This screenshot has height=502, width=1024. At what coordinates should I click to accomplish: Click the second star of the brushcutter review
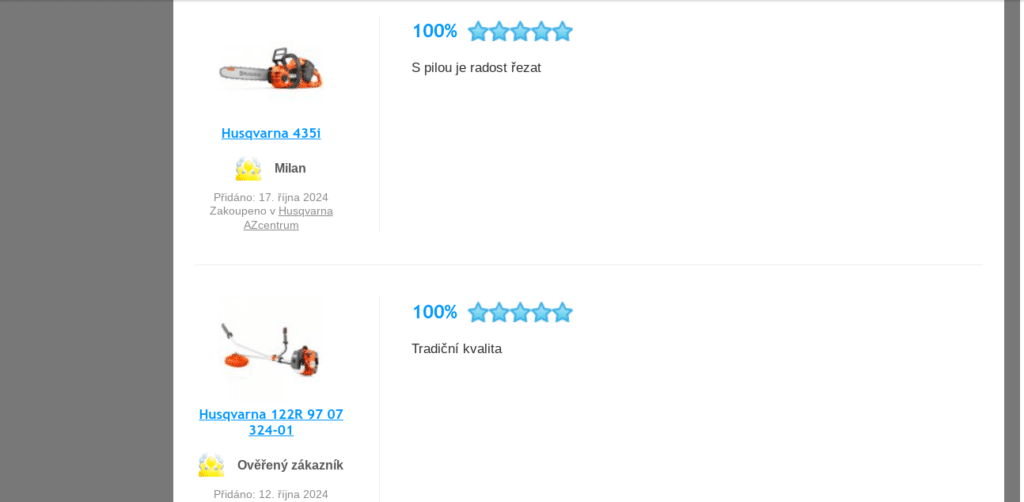499,312
